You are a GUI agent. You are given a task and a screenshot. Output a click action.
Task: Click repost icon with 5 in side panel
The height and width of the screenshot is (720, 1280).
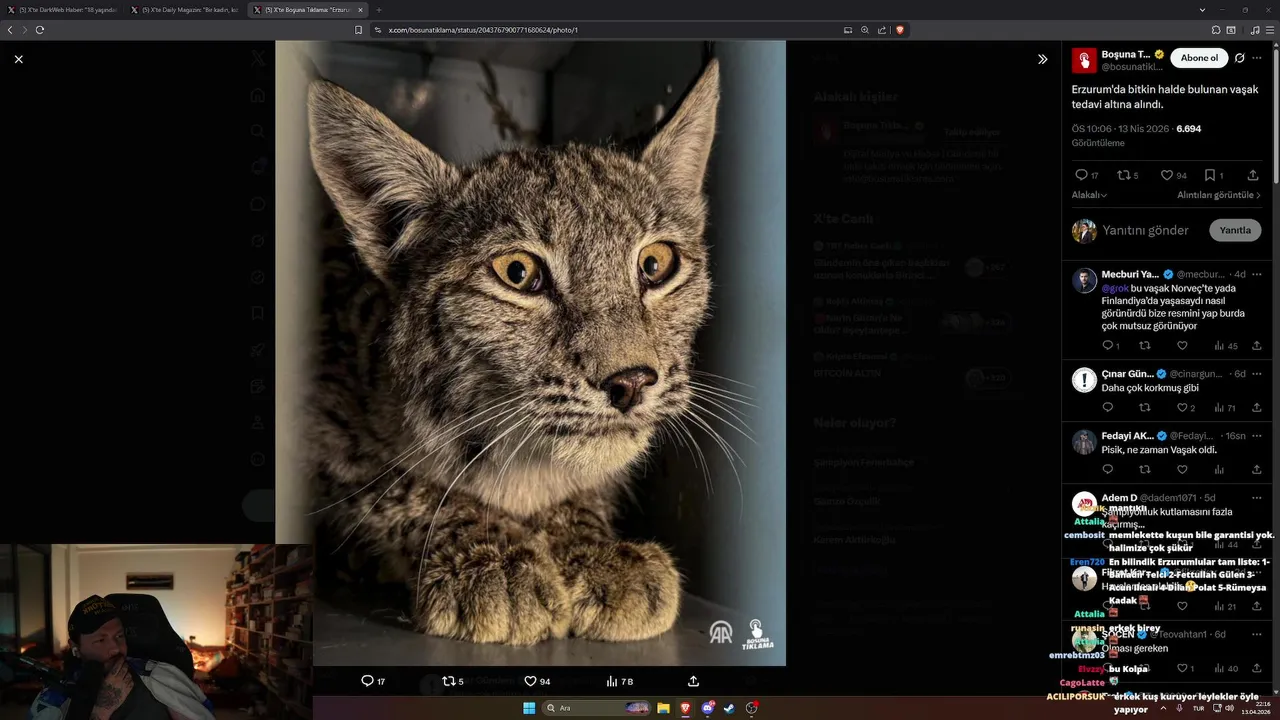[x=1123, y=175]
